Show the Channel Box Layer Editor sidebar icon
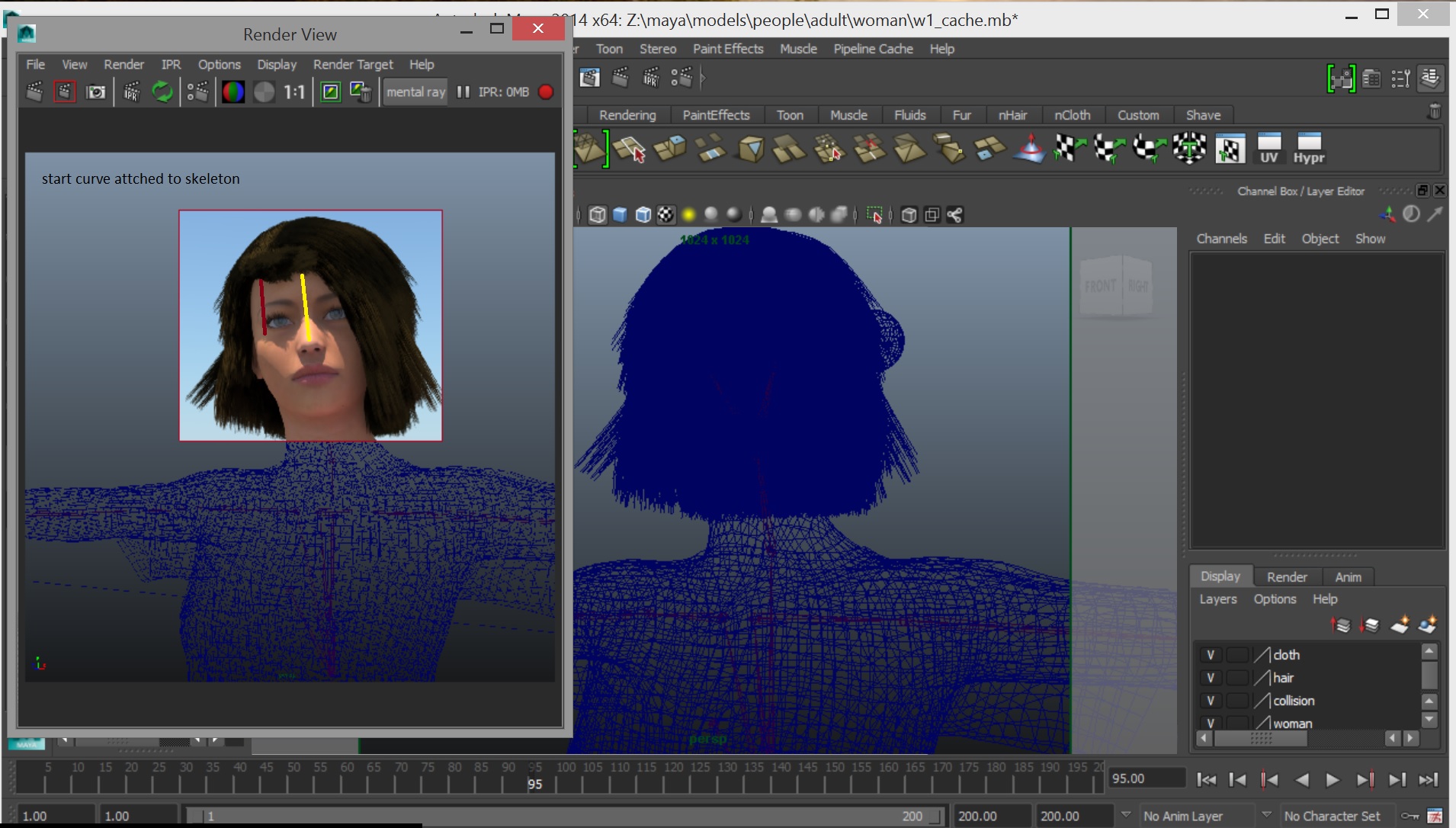 1430,79
